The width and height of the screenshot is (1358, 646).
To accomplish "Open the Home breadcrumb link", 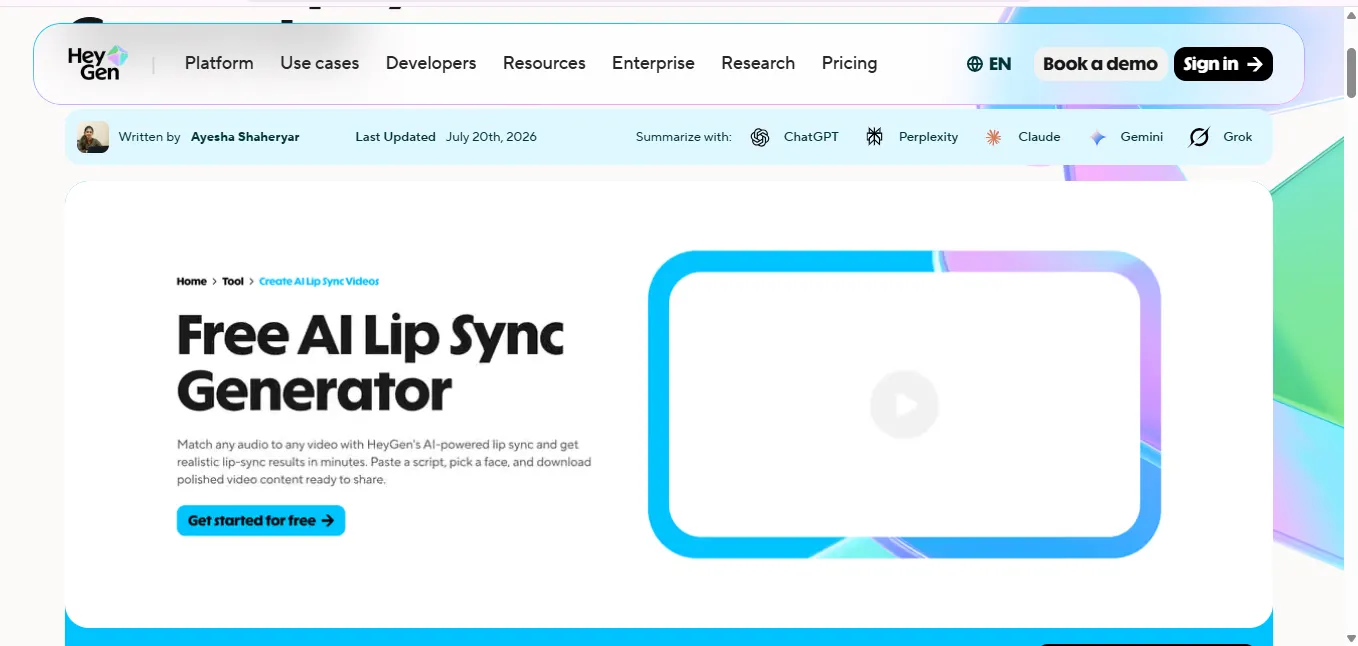I will (x=192, y=282).
